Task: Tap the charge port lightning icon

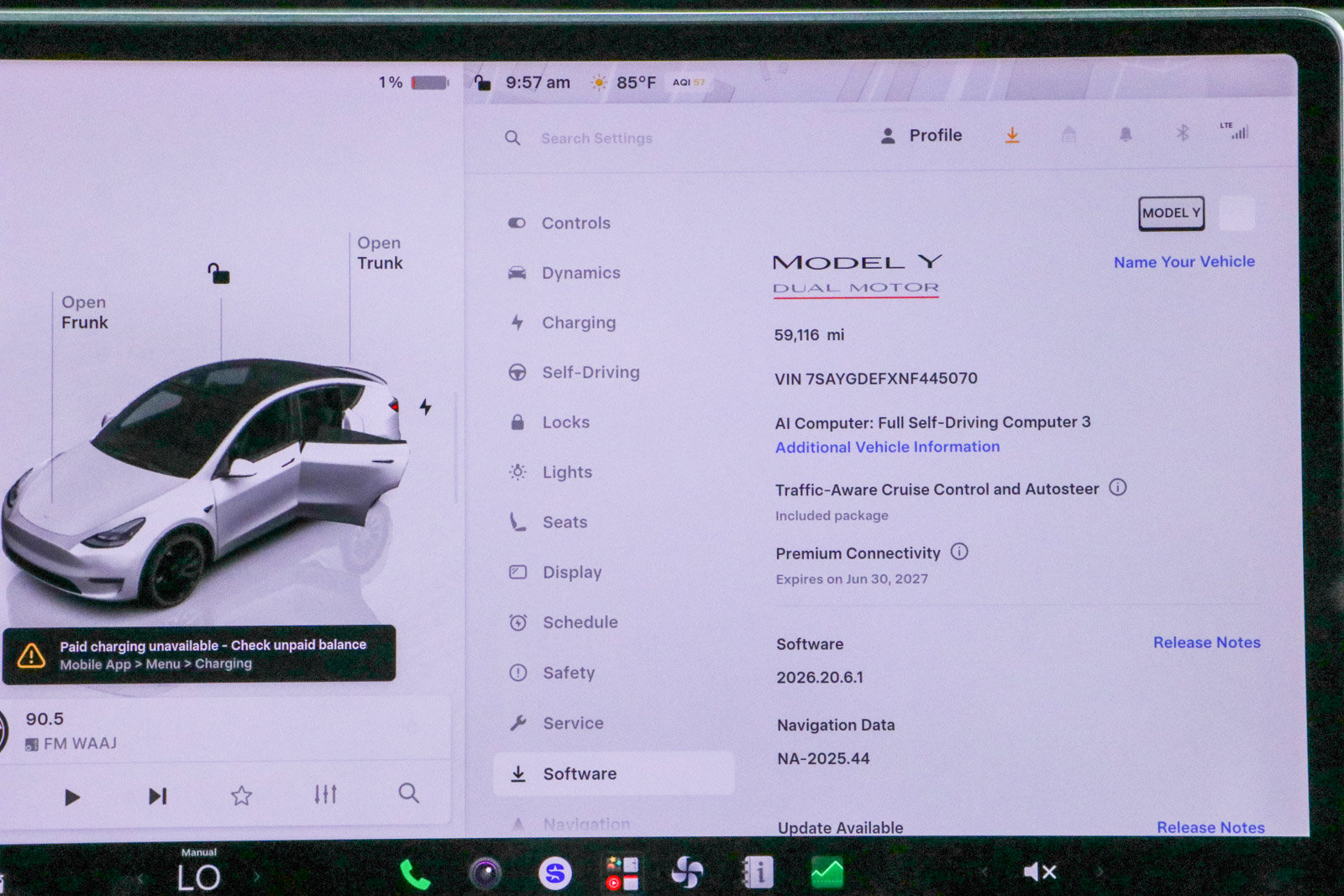Action: [426, 407]
